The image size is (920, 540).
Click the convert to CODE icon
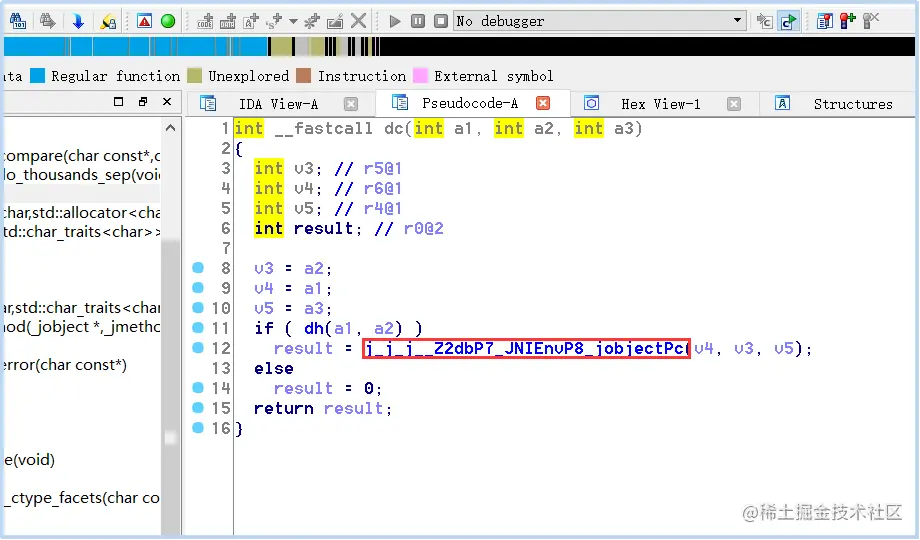pyautogui.click(x=205, y=22)
